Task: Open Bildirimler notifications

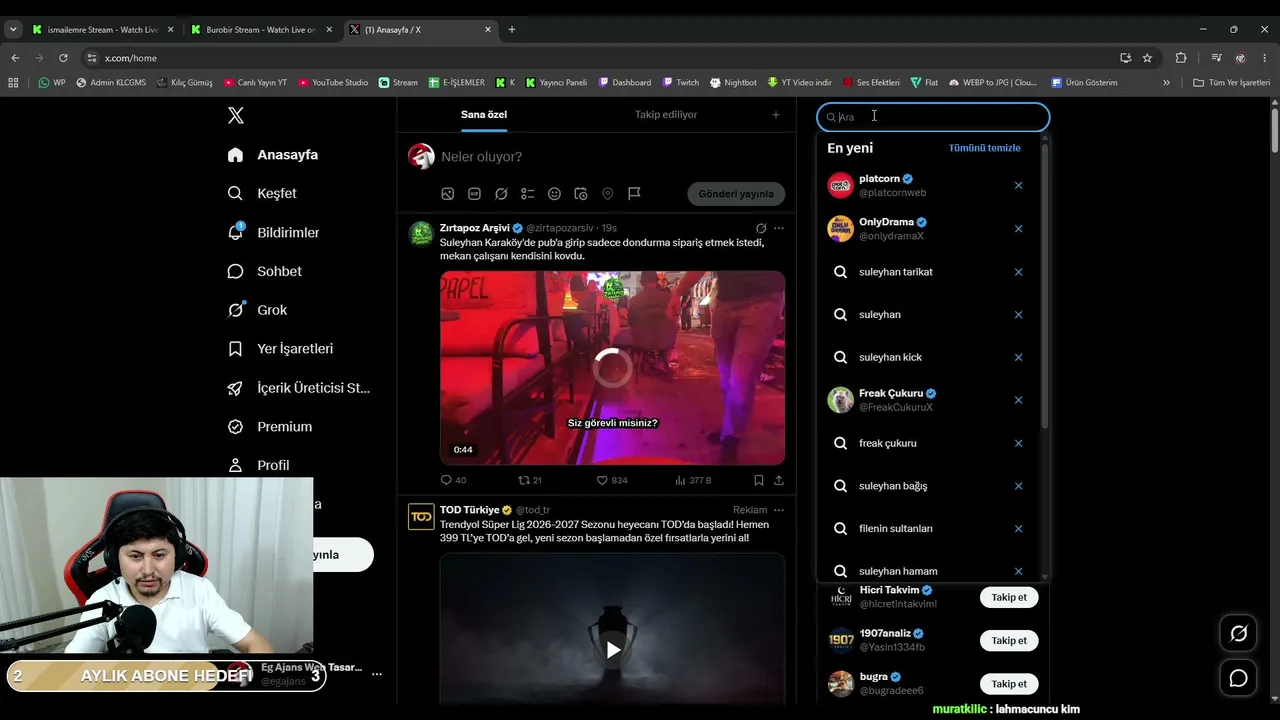Action: tap(273, 232)
